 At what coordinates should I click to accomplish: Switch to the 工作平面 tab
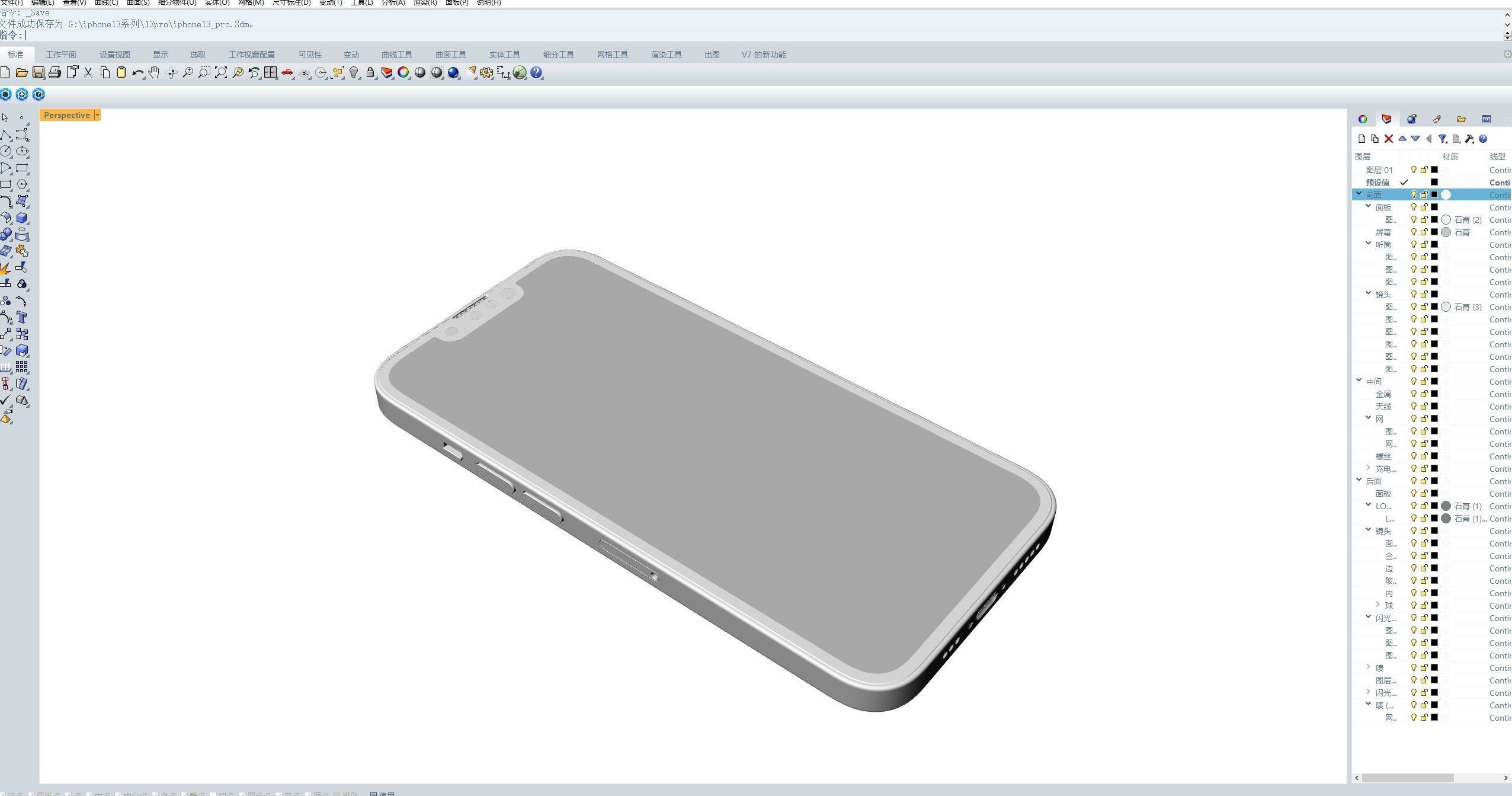(61, 55)
